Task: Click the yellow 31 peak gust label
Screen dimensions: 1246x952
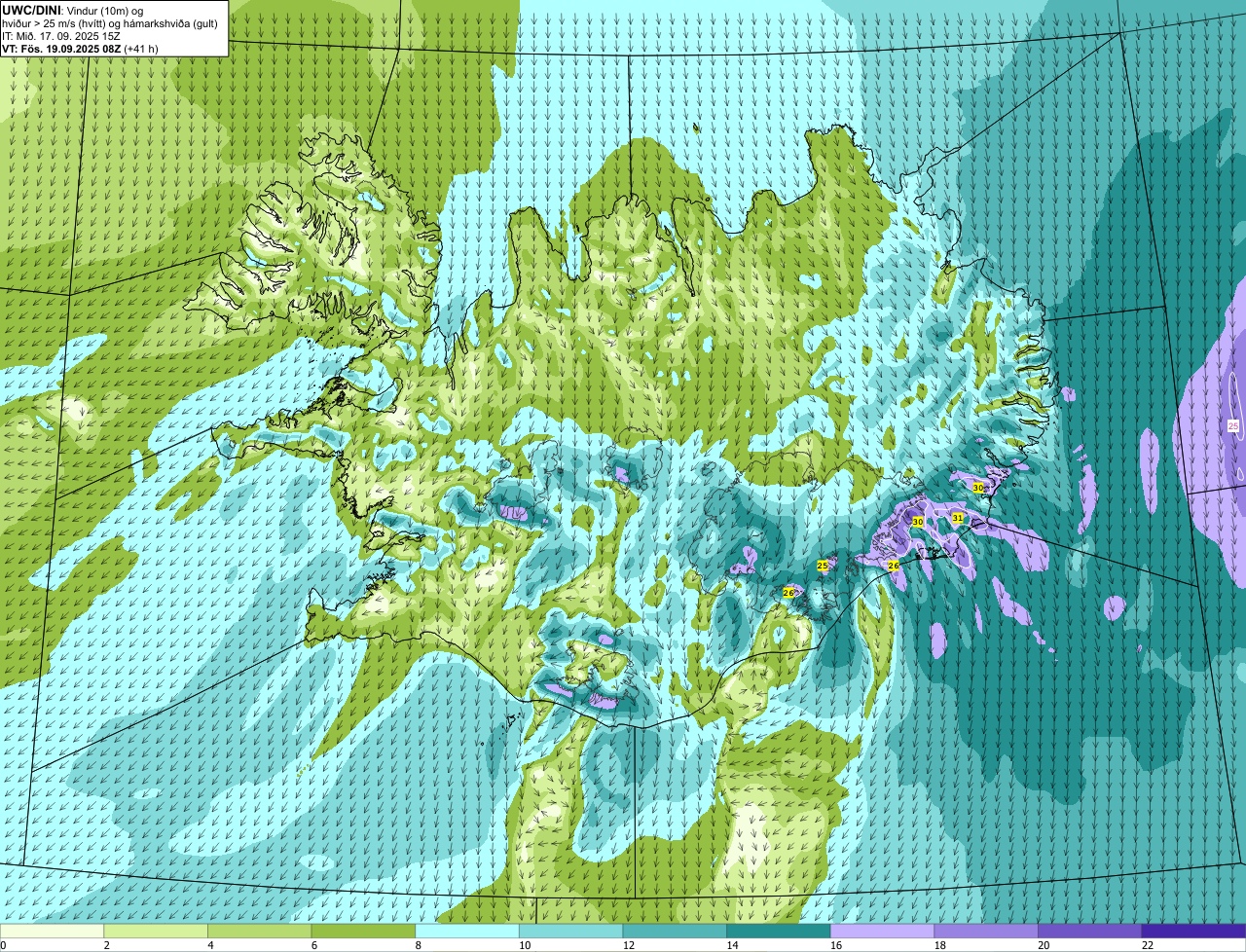Action: (958, 518)
